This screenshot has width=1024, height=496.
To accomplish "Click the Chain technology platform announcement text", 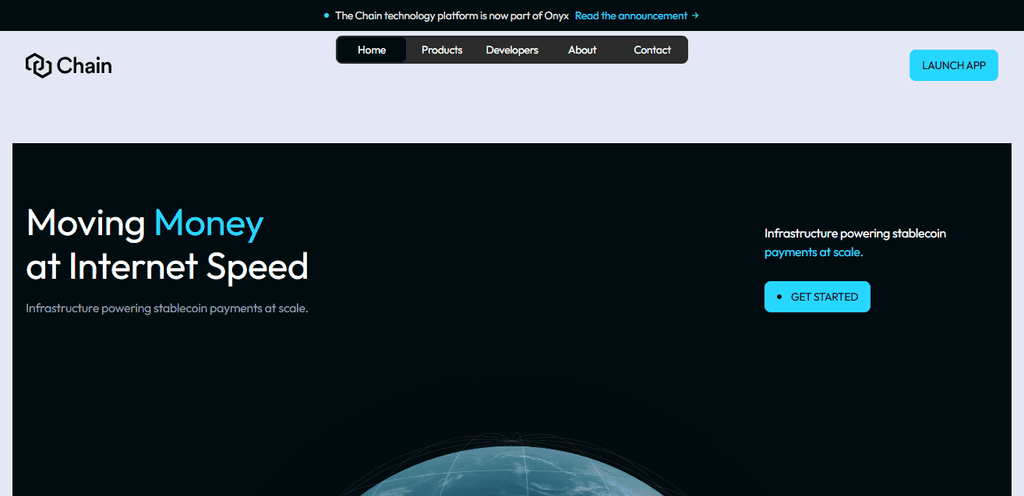I will coord(452,16).
